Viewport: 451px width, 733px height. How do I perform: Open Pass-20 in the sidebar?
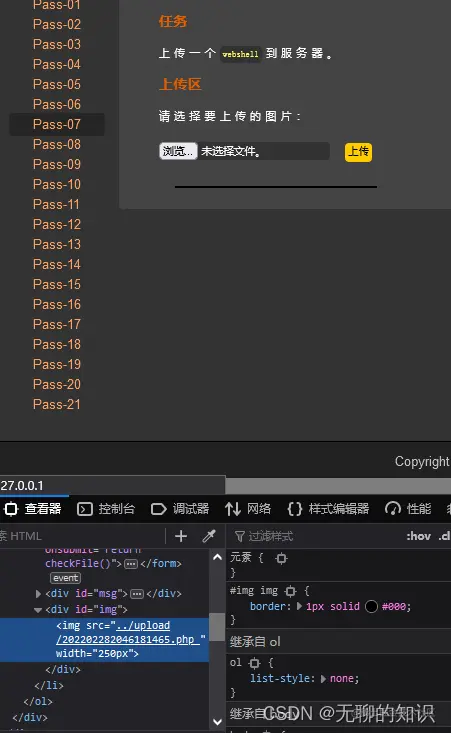[x=57, y=385]
